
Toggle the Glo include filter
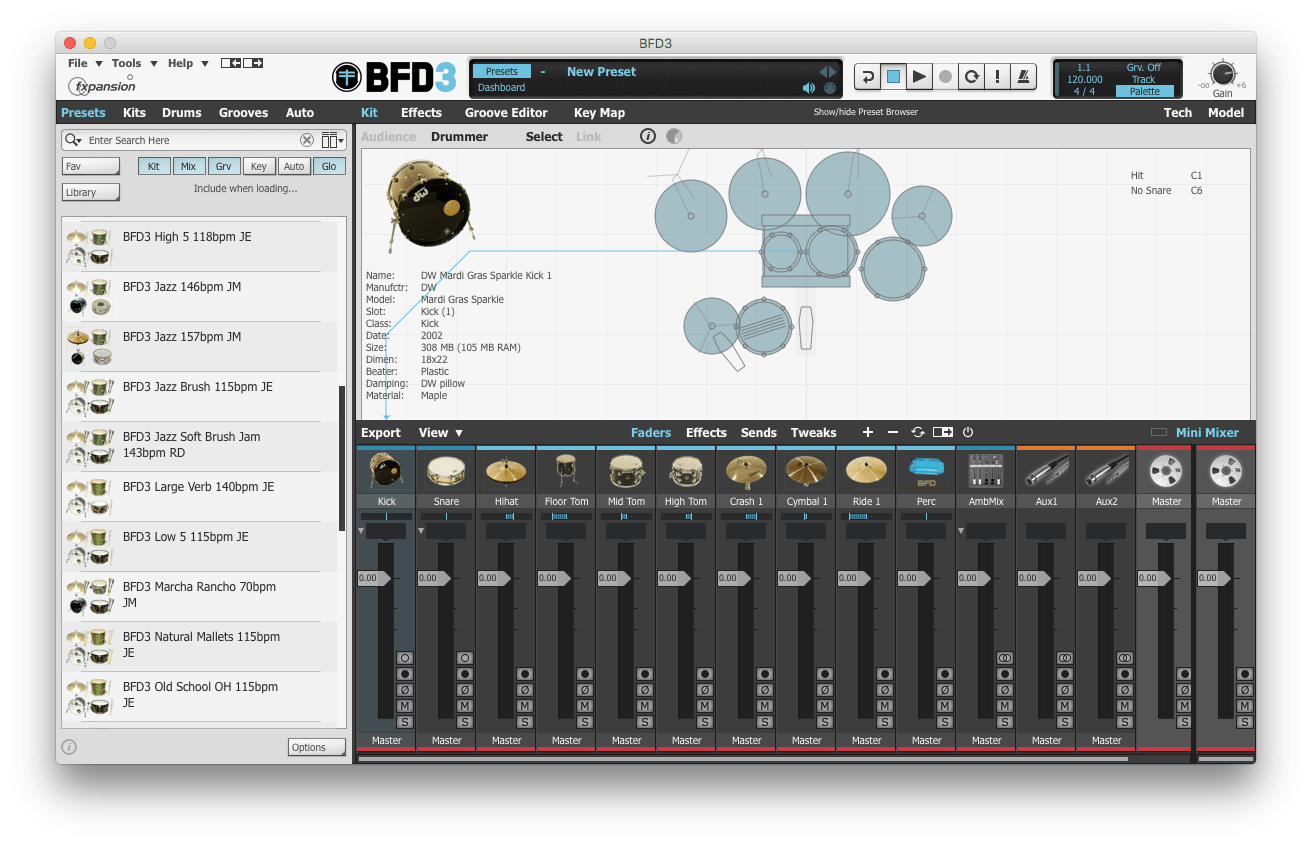pos(328,166)
